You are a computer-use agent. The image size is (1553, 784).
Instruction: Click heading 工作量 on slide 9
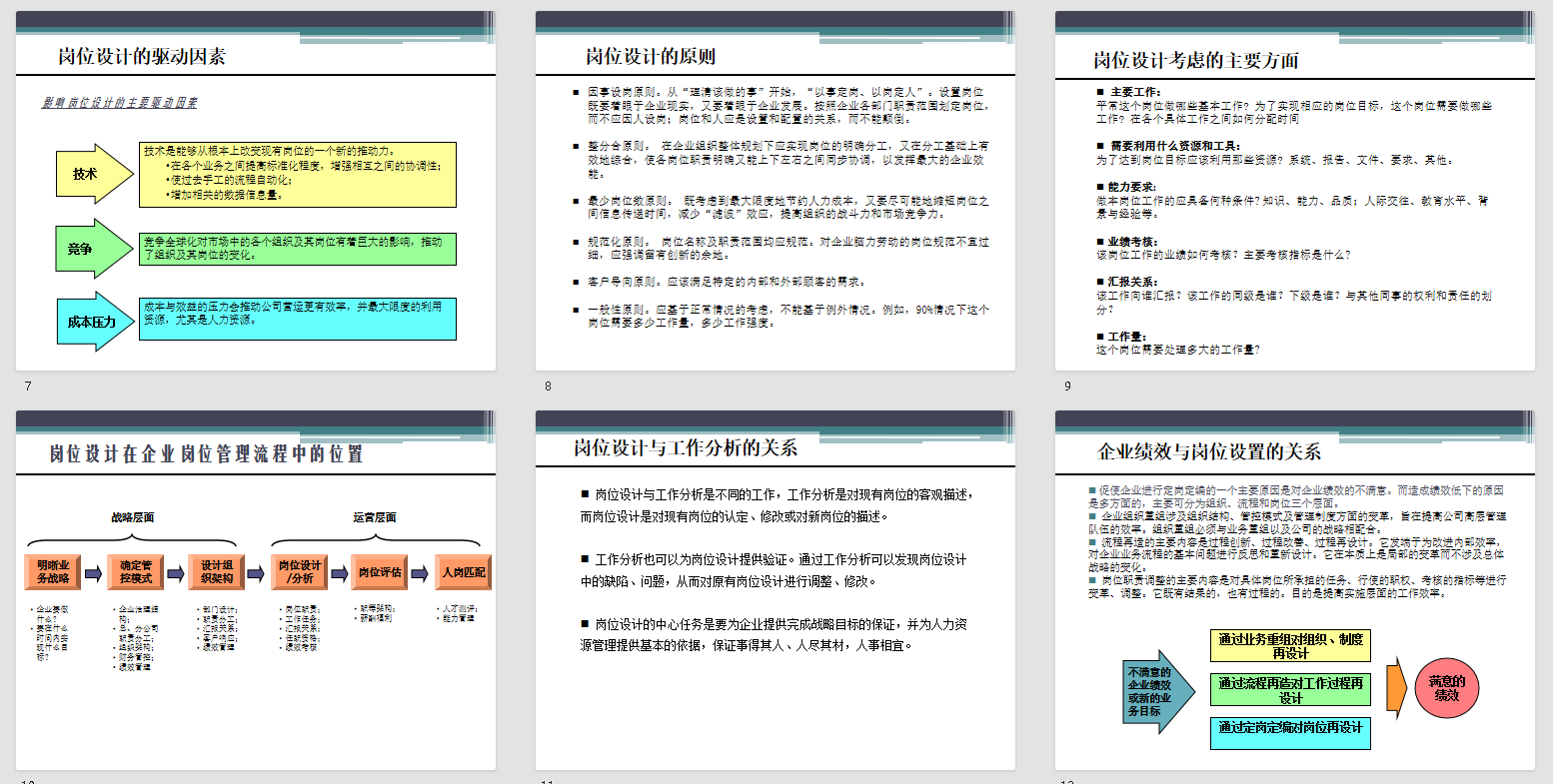pyautogui.click(x=1127, y=337)
